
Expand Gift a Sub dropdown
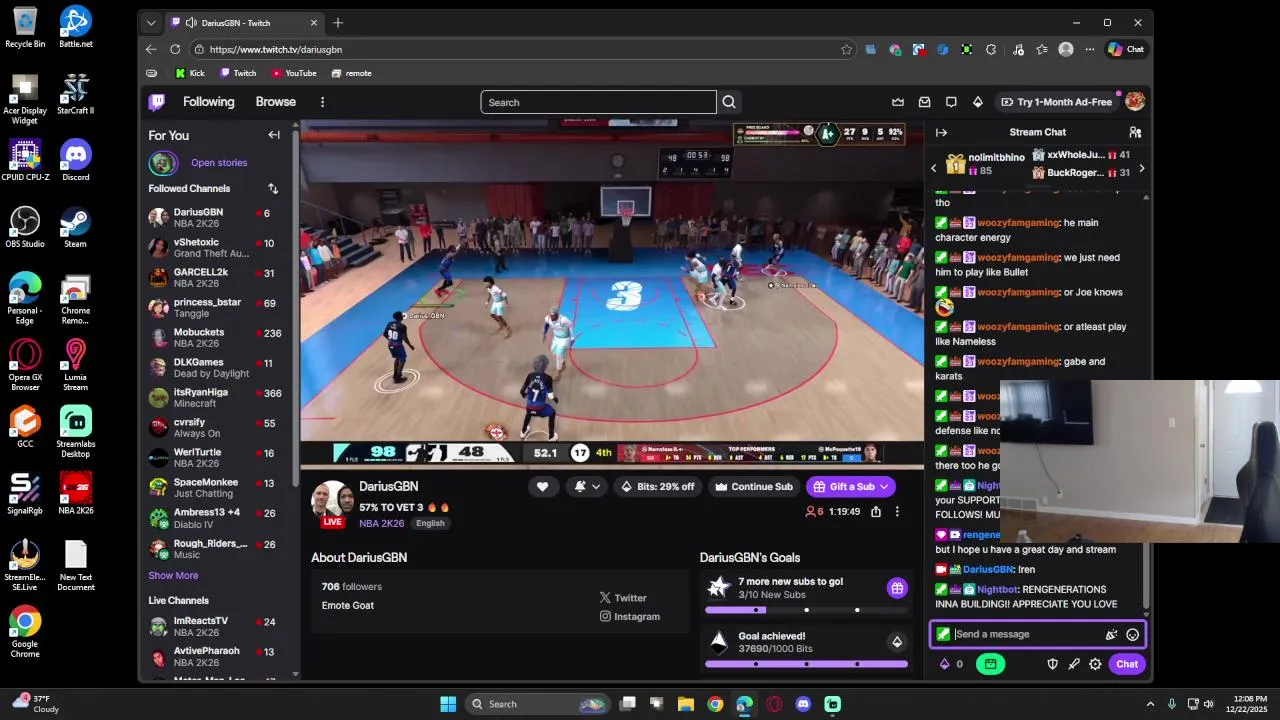click(x=883, y=487)
